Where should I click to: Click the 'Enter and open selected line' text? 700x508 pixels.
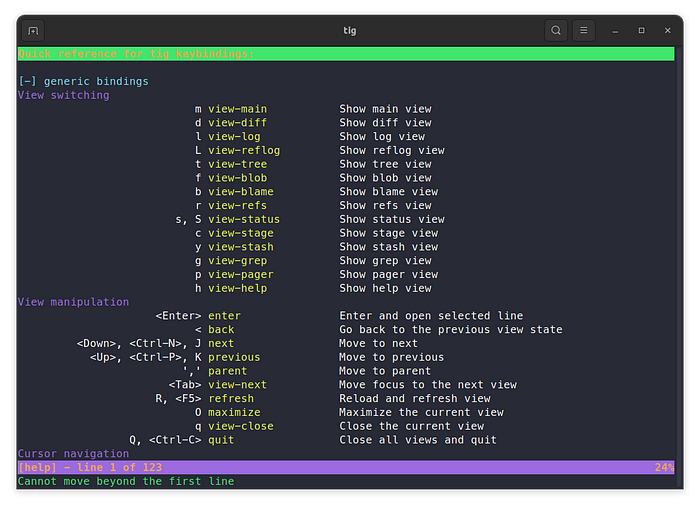[431, 316]
